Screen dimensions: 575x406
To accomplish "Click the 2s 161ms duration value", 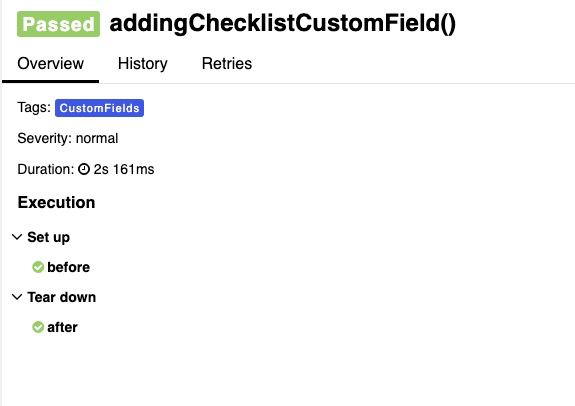I will [124, 169].
